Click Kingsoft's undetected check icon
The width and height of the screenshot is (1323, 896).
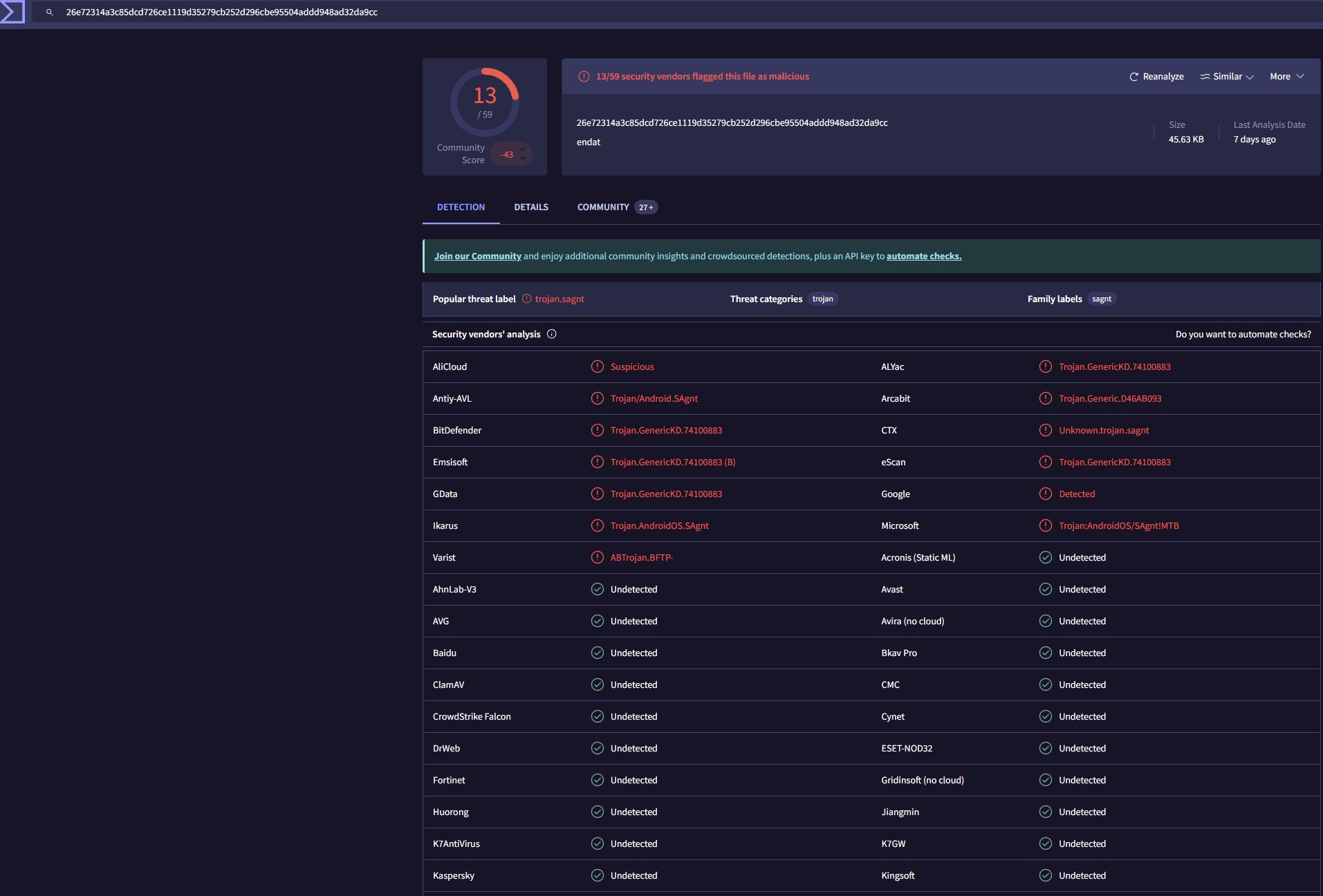[1046, 875]
